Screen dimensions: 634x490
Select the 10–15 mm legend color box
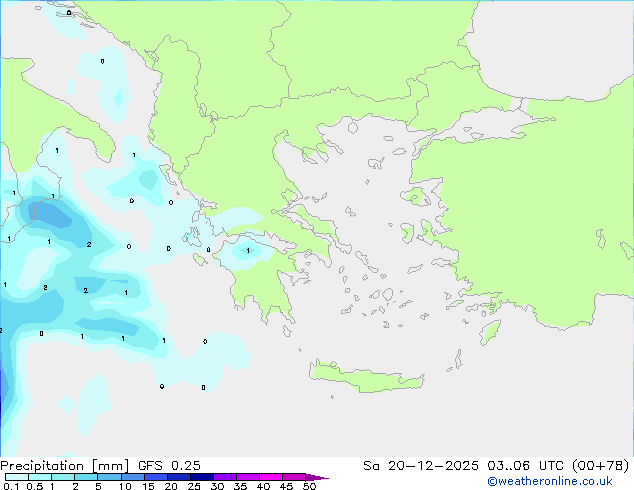tap(133, 477)
